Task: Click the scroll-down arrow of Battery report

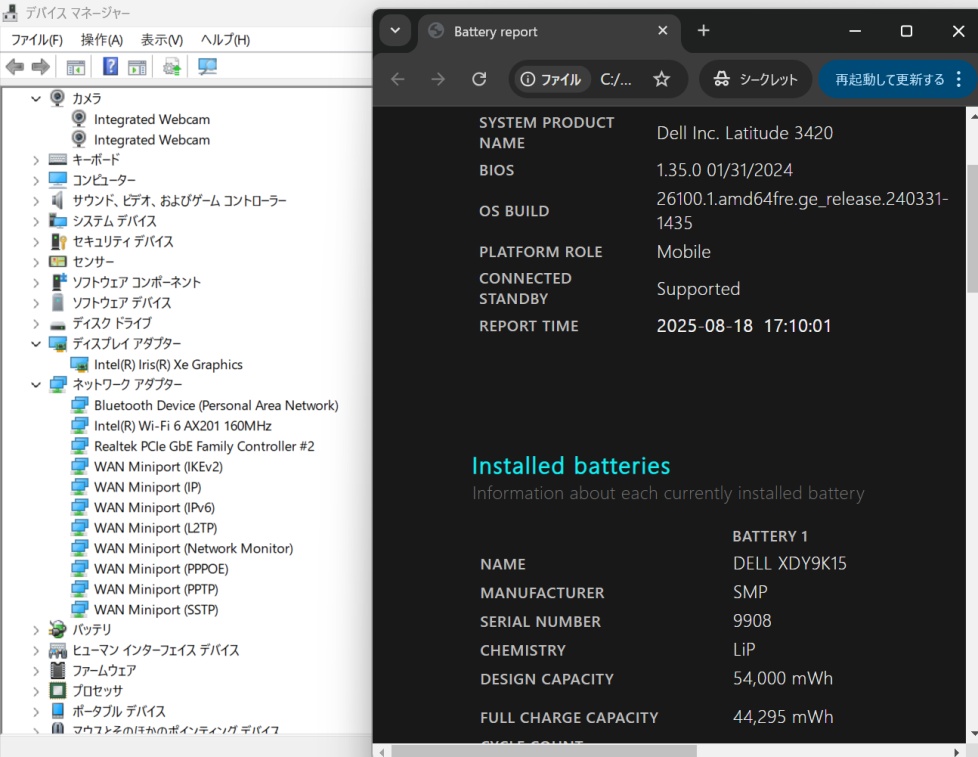Action: coord(972,734)
